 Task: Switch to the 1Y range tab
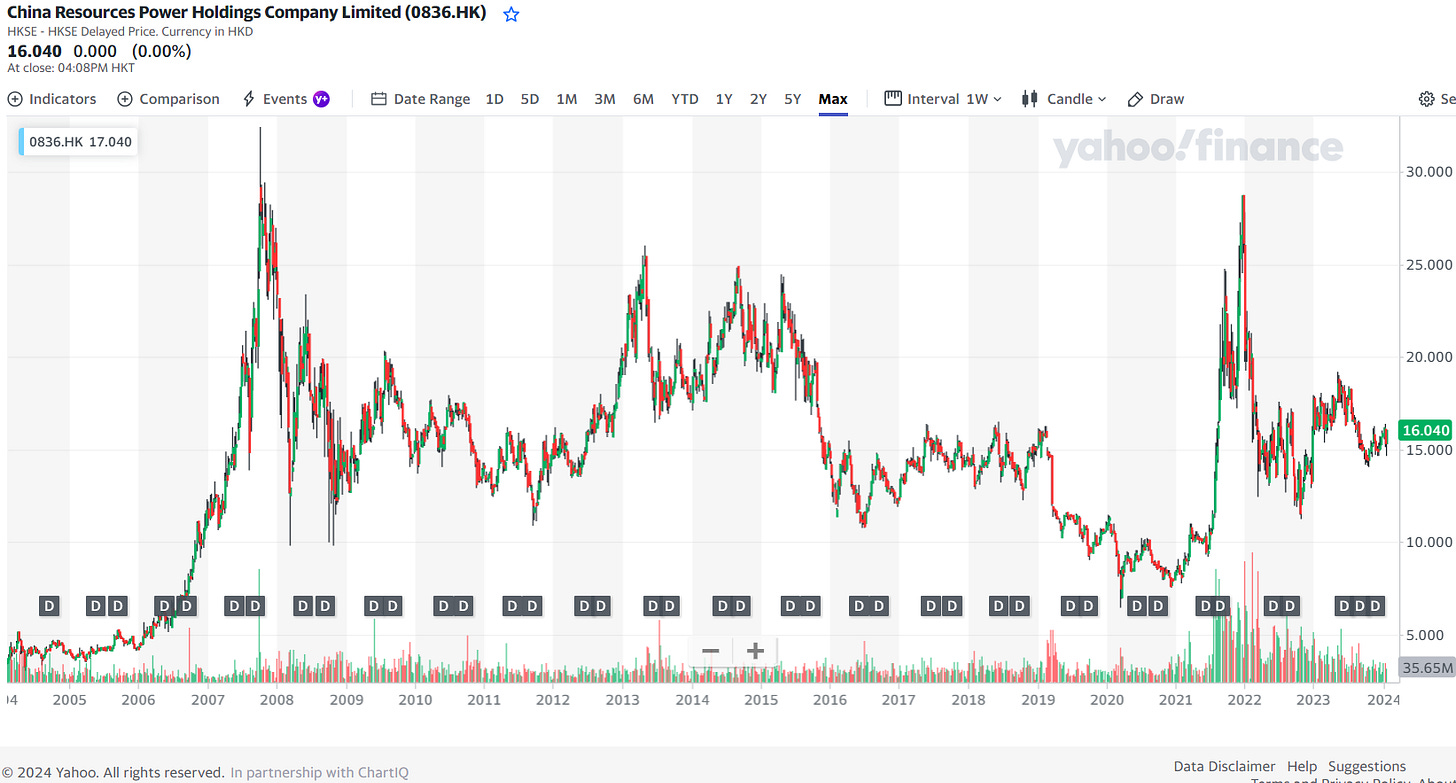click(724, 99)
